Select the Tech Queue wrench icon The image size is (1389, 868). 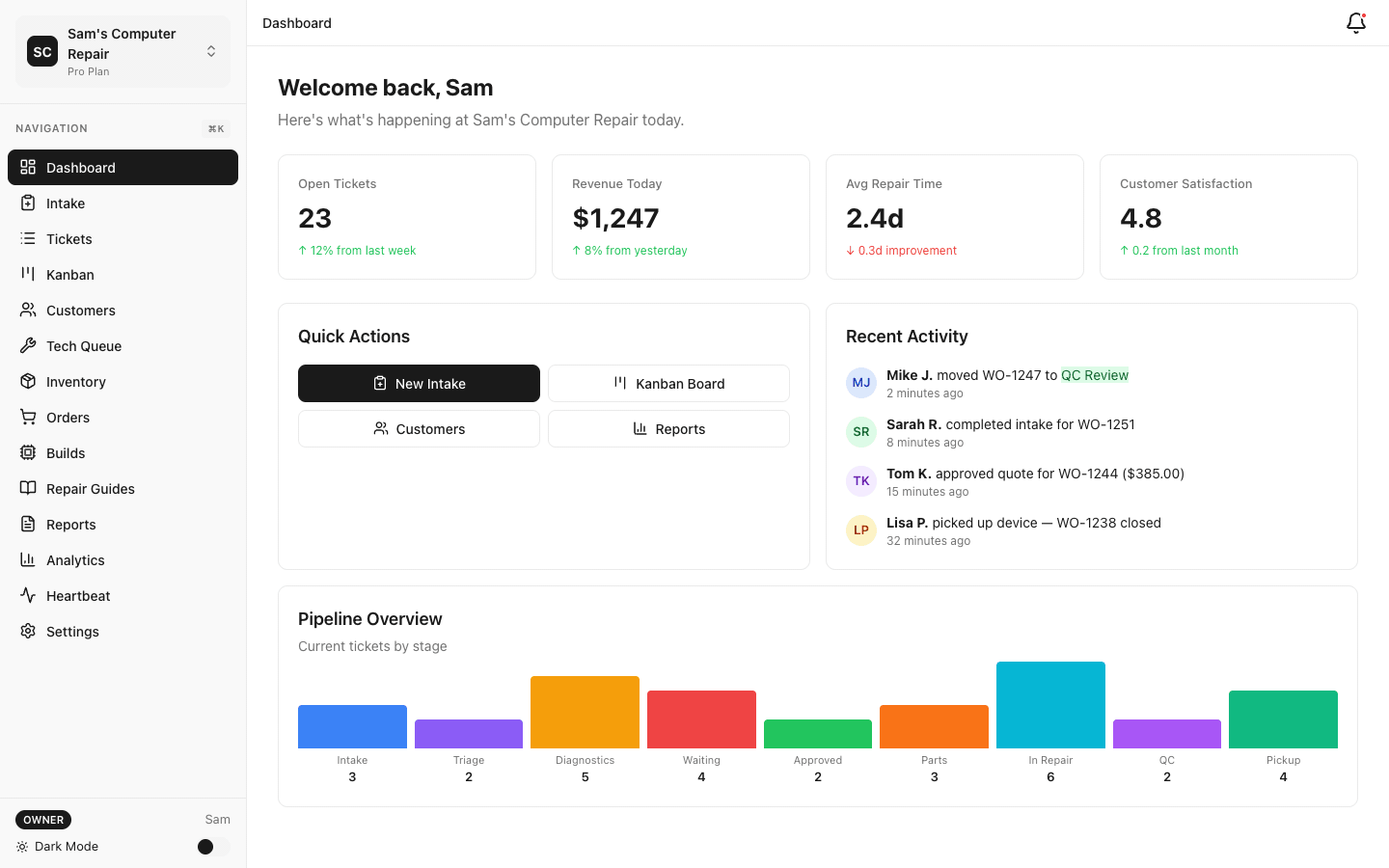[29, 345]
